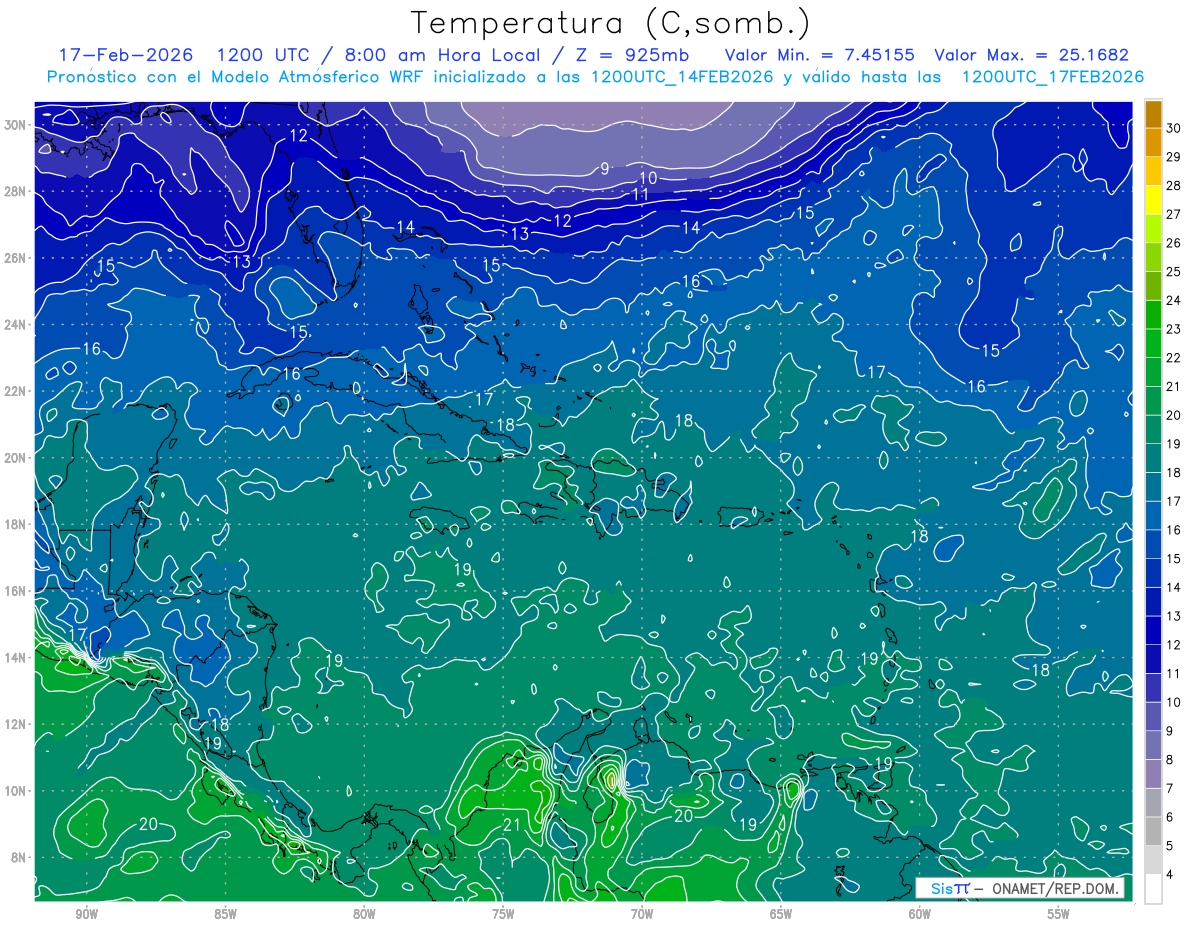Screen dimensions: 1200x927
Task: Click the '14N' latitude axis label
Action: (17, 658)
